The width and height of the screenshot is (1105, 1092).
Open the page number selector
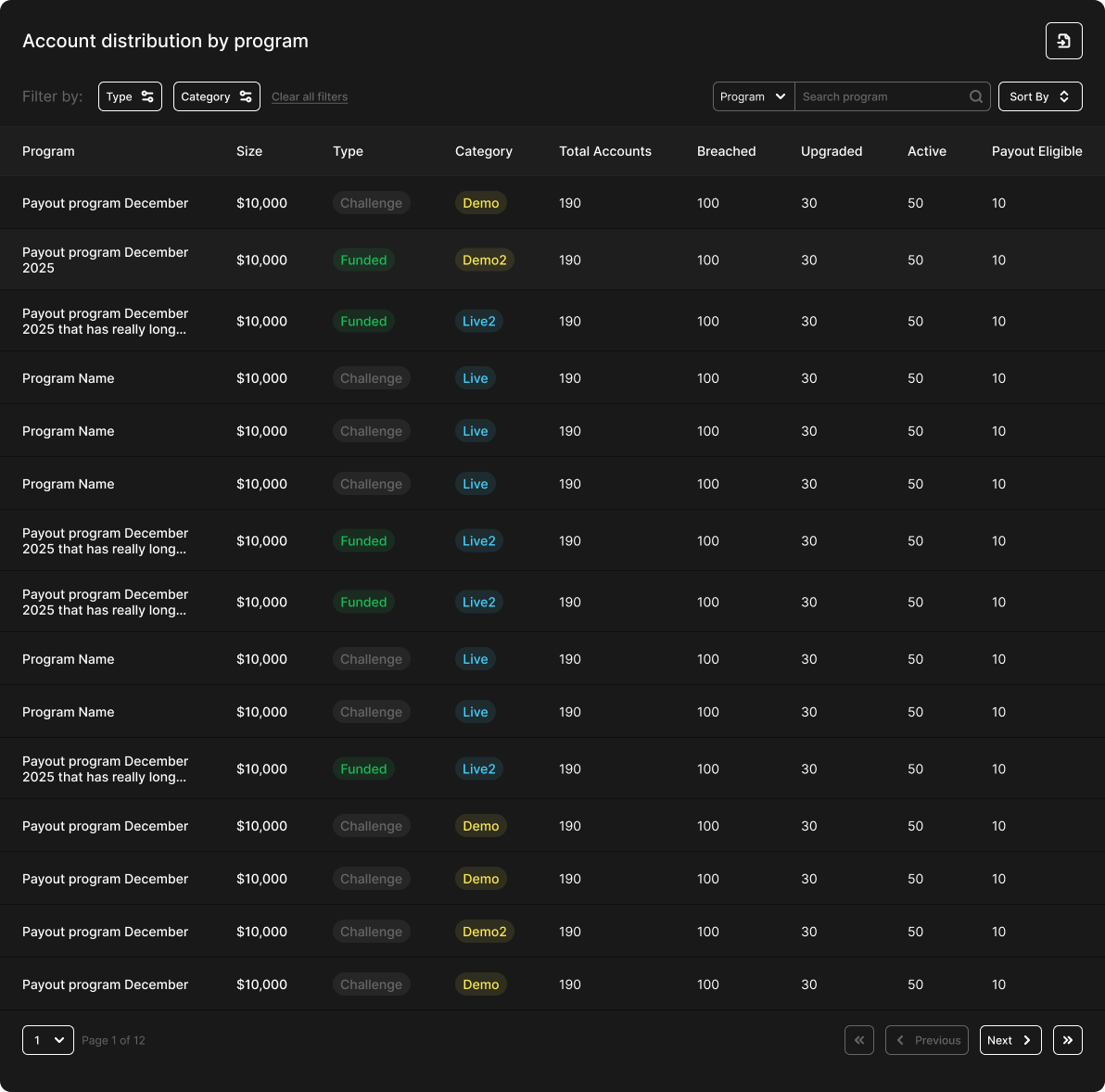(x=48, y=1040)
